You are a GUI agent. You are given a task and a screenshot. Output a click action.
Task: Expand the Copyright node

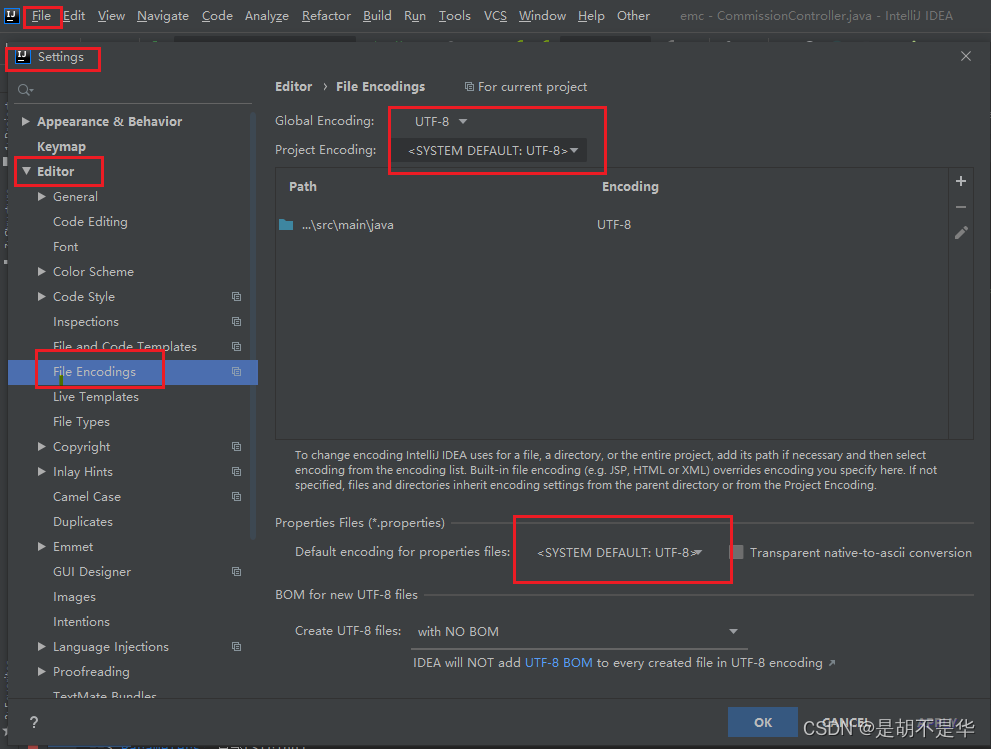(42, 446)
